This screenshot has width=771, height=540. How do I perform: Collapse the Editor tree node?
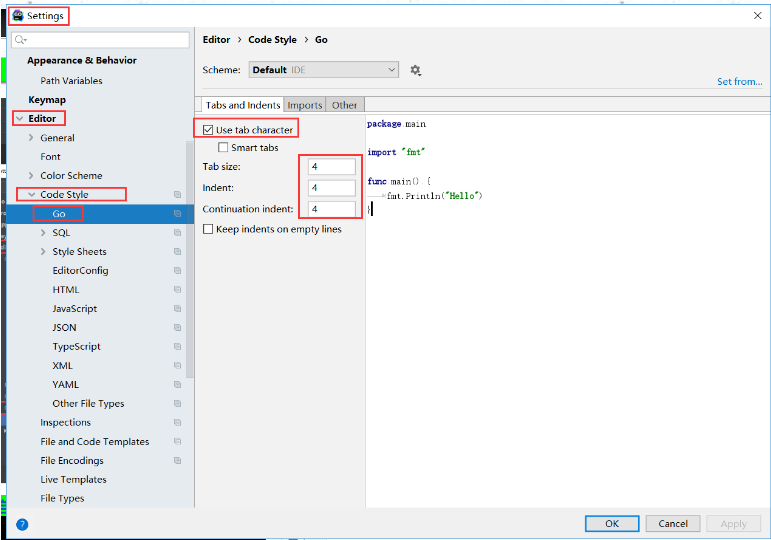pos(20,119)
